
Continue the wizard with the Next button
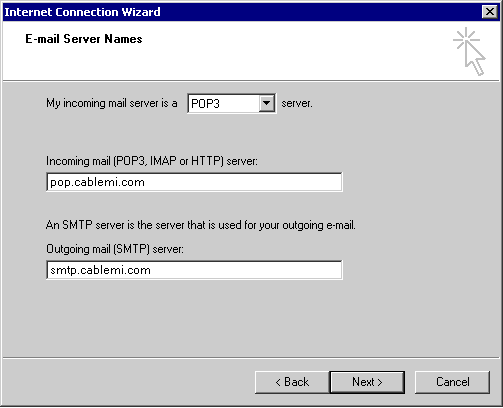tap(367, 382)
